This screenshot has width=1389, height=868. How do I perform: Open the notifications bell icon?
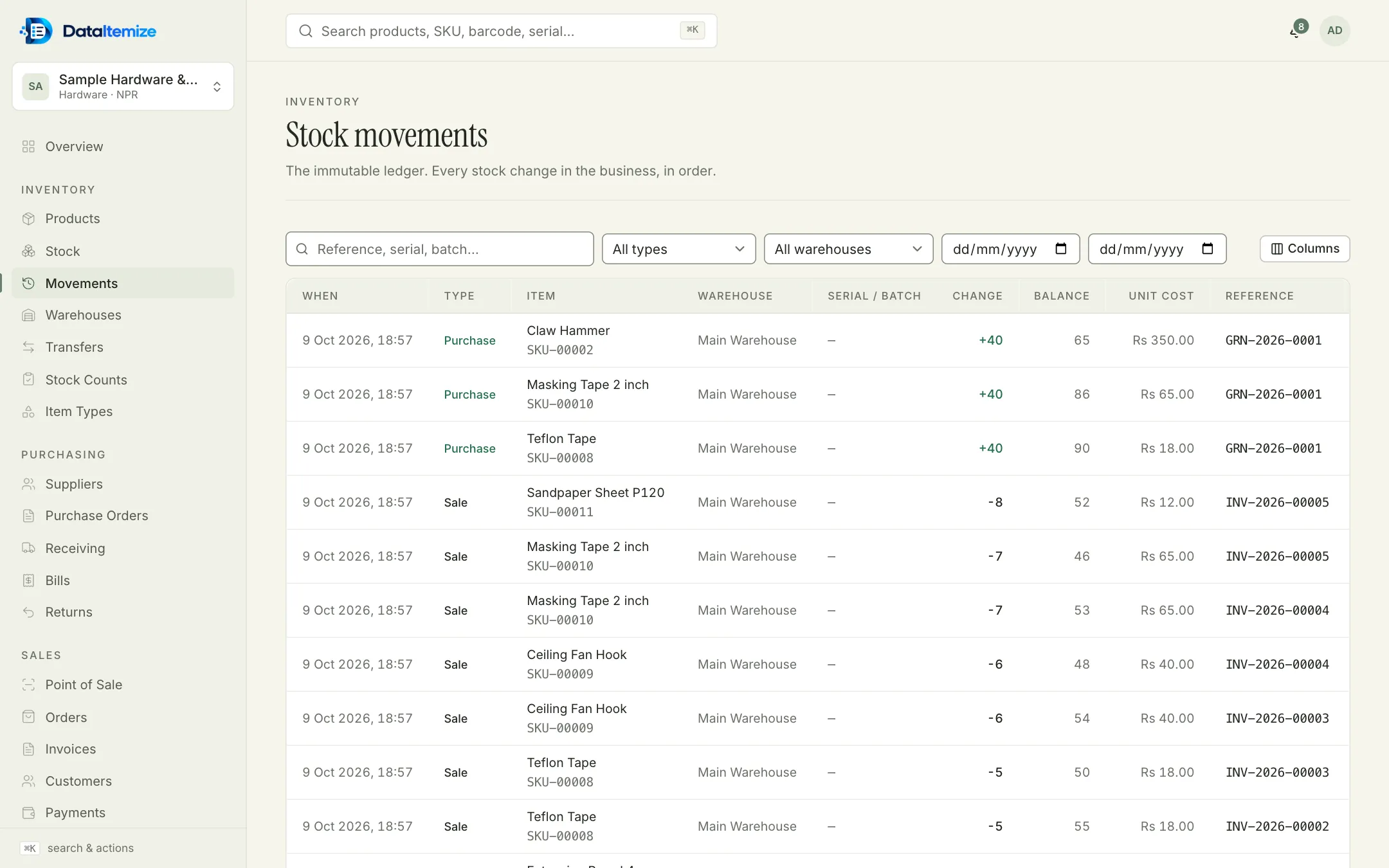(1296, 31)
